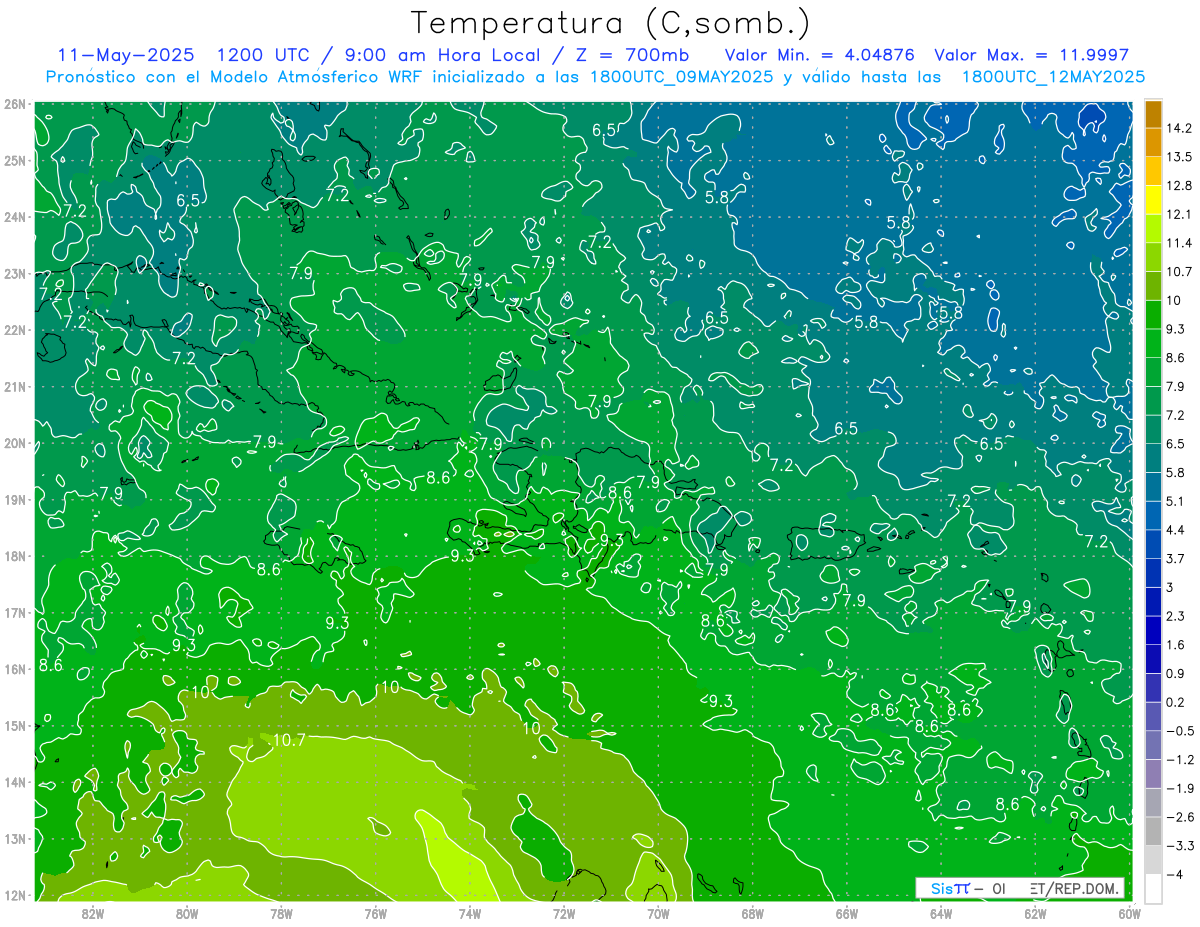Select the date text '11-May-2025'

point(127,55)
